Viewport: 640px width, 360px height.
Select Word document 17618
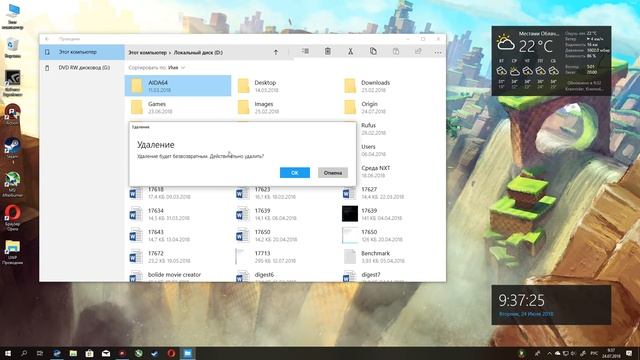point(178,193)
